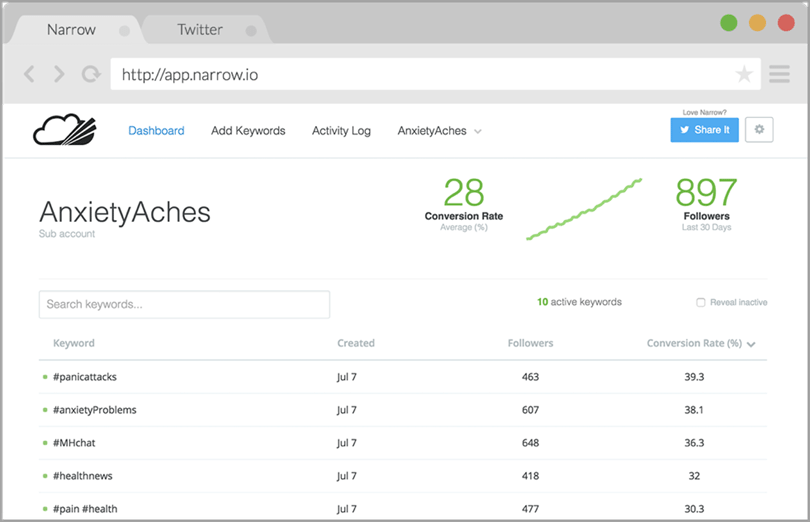The width and height of the screenshot is (810, 522).
Task: Sort by Conversion Rate column arrow
Action: (751, 344)
